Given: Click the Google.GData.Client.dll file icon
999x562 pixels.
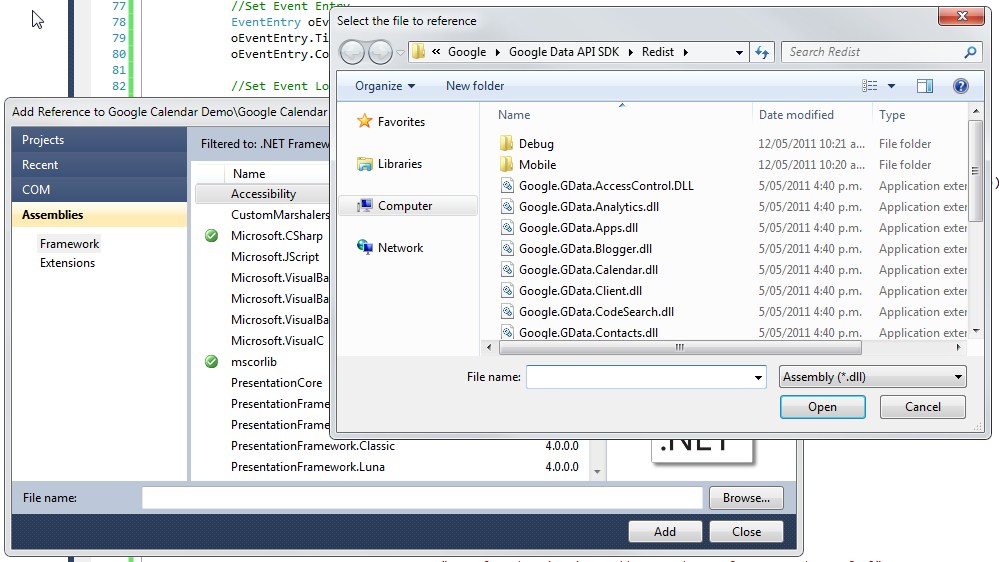Looking at the screenshot, I should [x=507, y=291].
